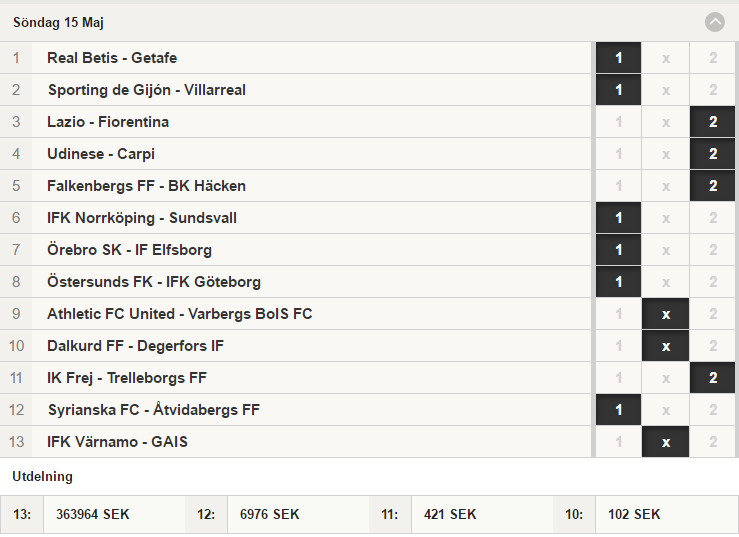
Task: Select outcome 1 for Udinese - Carpi
Action: [618, 154]
